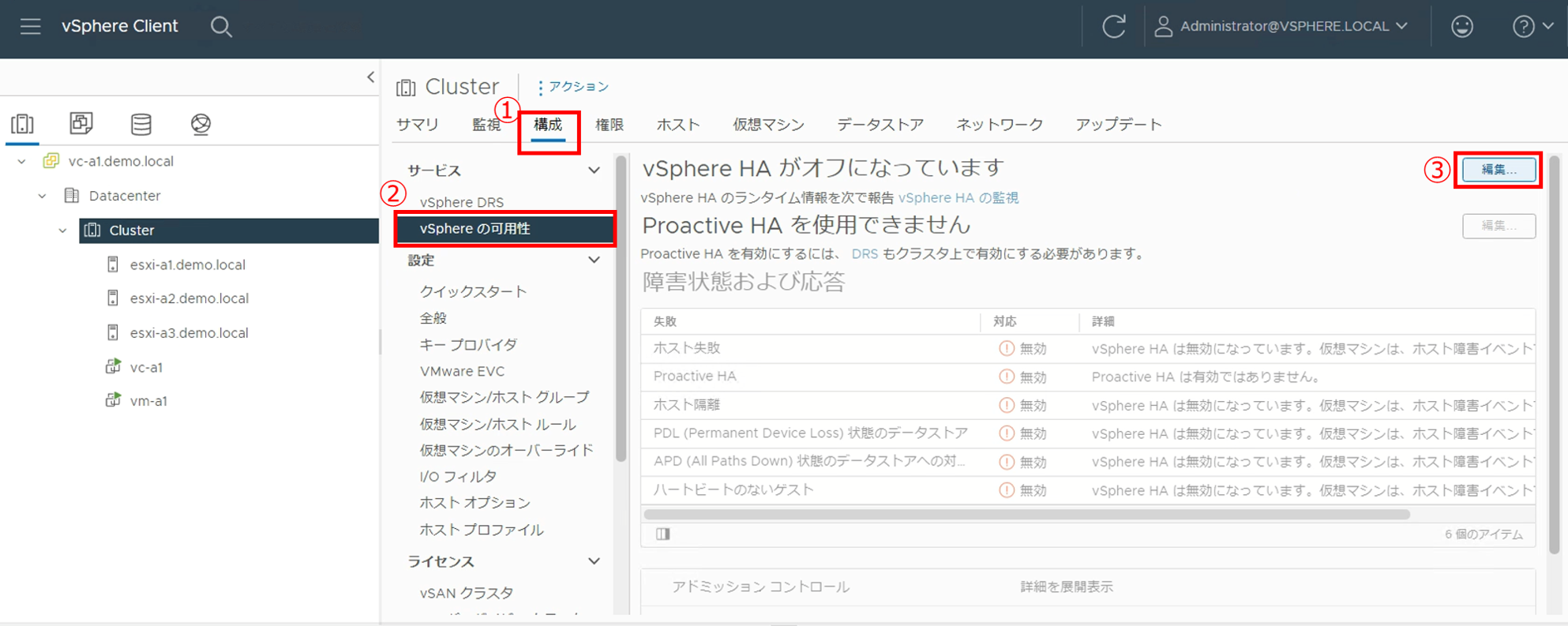Click the disabled warning icon for ホスト隔離

[1006, 405]
